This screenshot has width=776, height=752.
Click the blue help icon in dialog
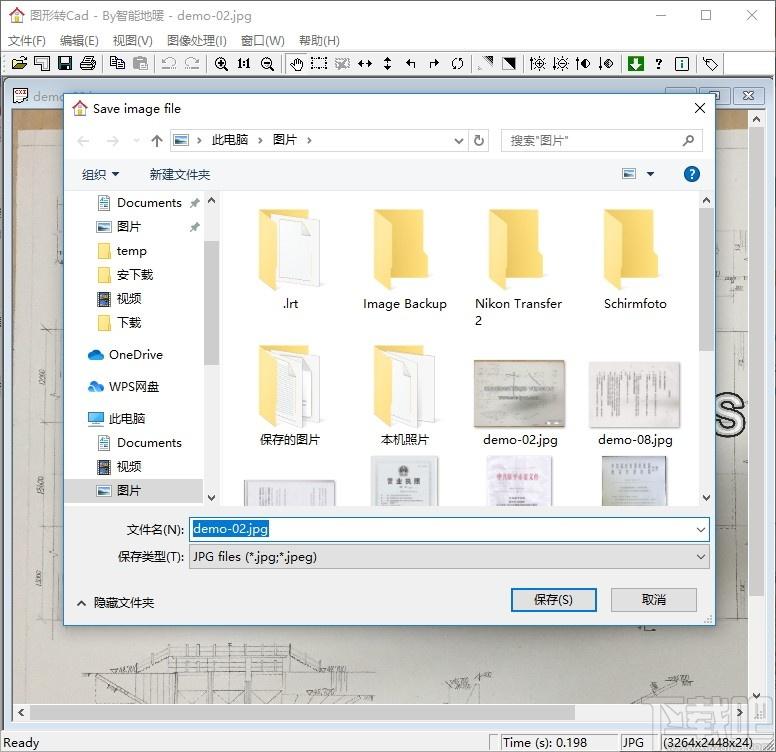pyautogui.click(x=691, y=174)
